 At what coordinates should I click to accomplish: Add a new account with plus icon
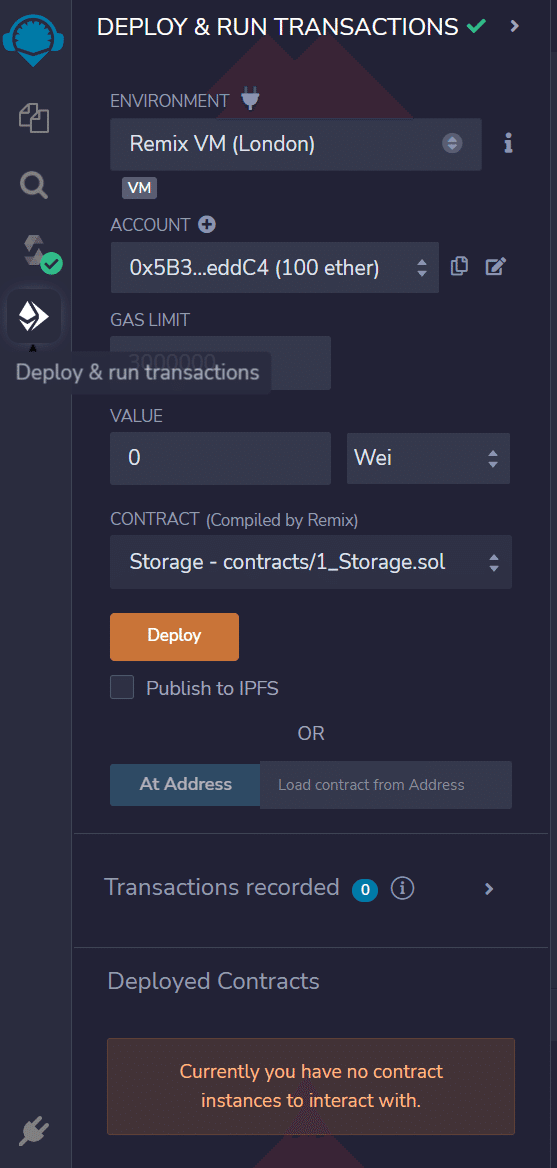pyautogui.click(x=207, y=224)
